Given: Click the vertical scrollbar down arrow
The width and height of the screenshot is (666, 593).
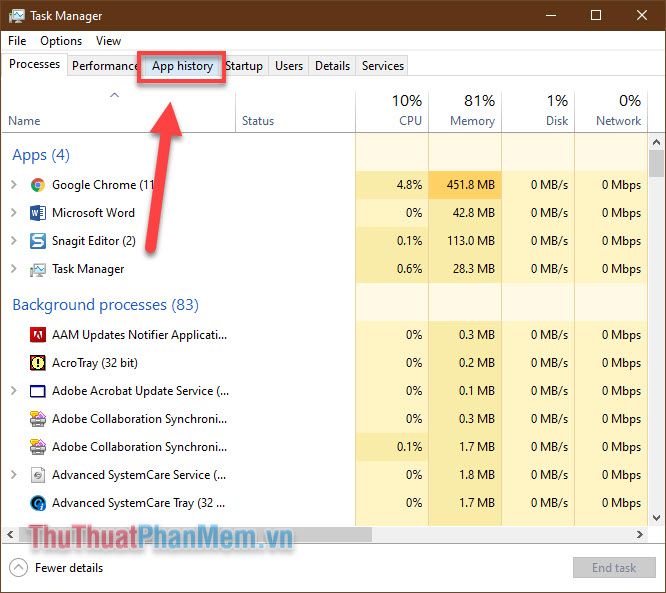Looking at the screenshot, I should tap(657, 518).
